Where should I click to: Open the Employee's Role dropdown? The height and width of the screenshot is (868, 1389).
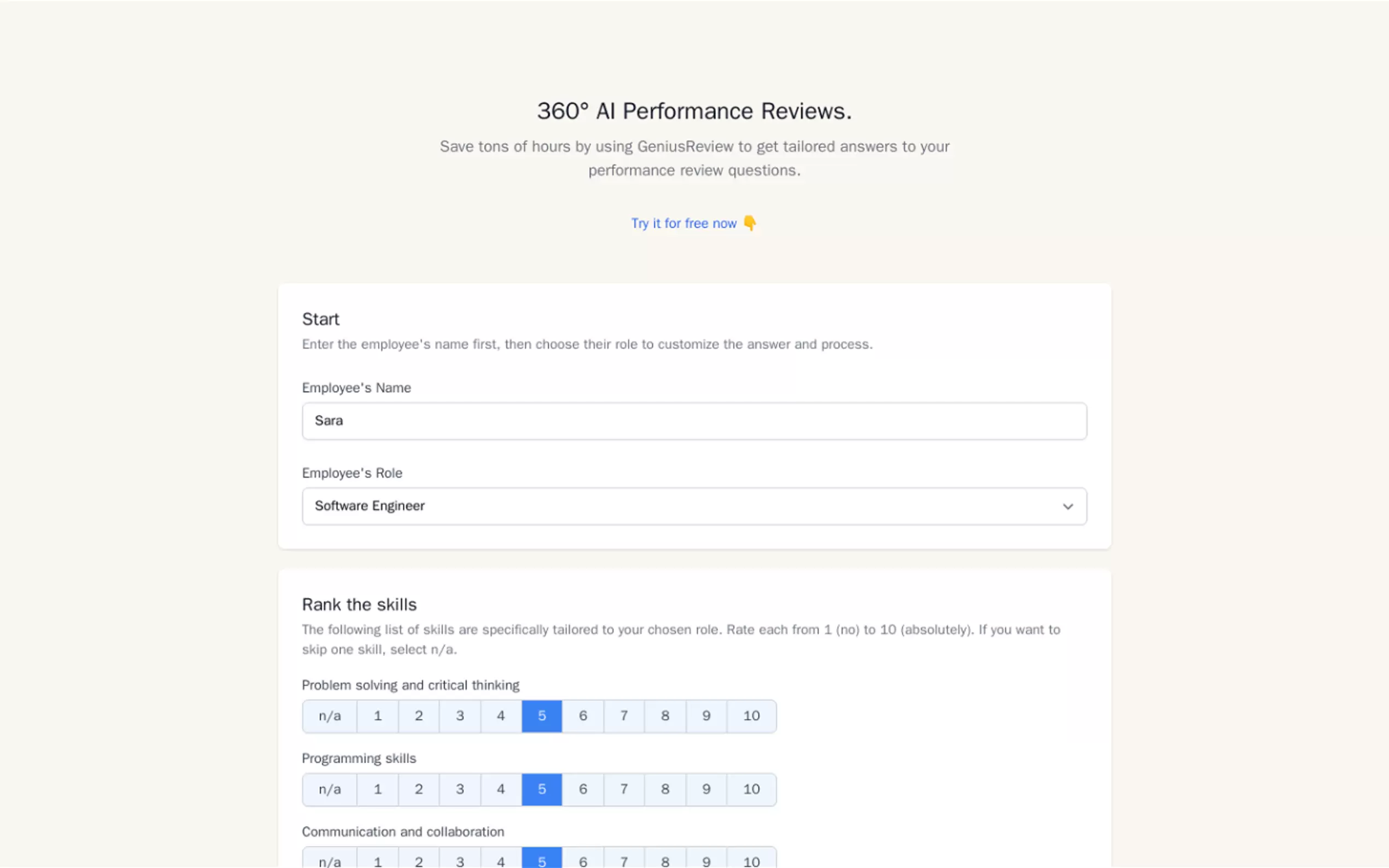(x=693, y=506)
